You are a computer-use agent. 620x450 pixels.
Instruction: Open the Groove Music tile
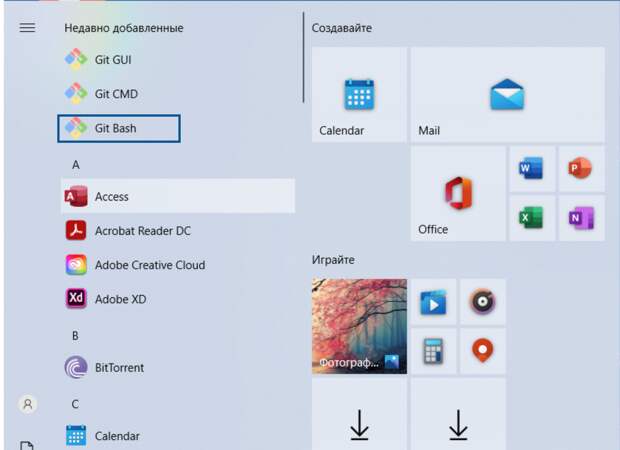483,302
